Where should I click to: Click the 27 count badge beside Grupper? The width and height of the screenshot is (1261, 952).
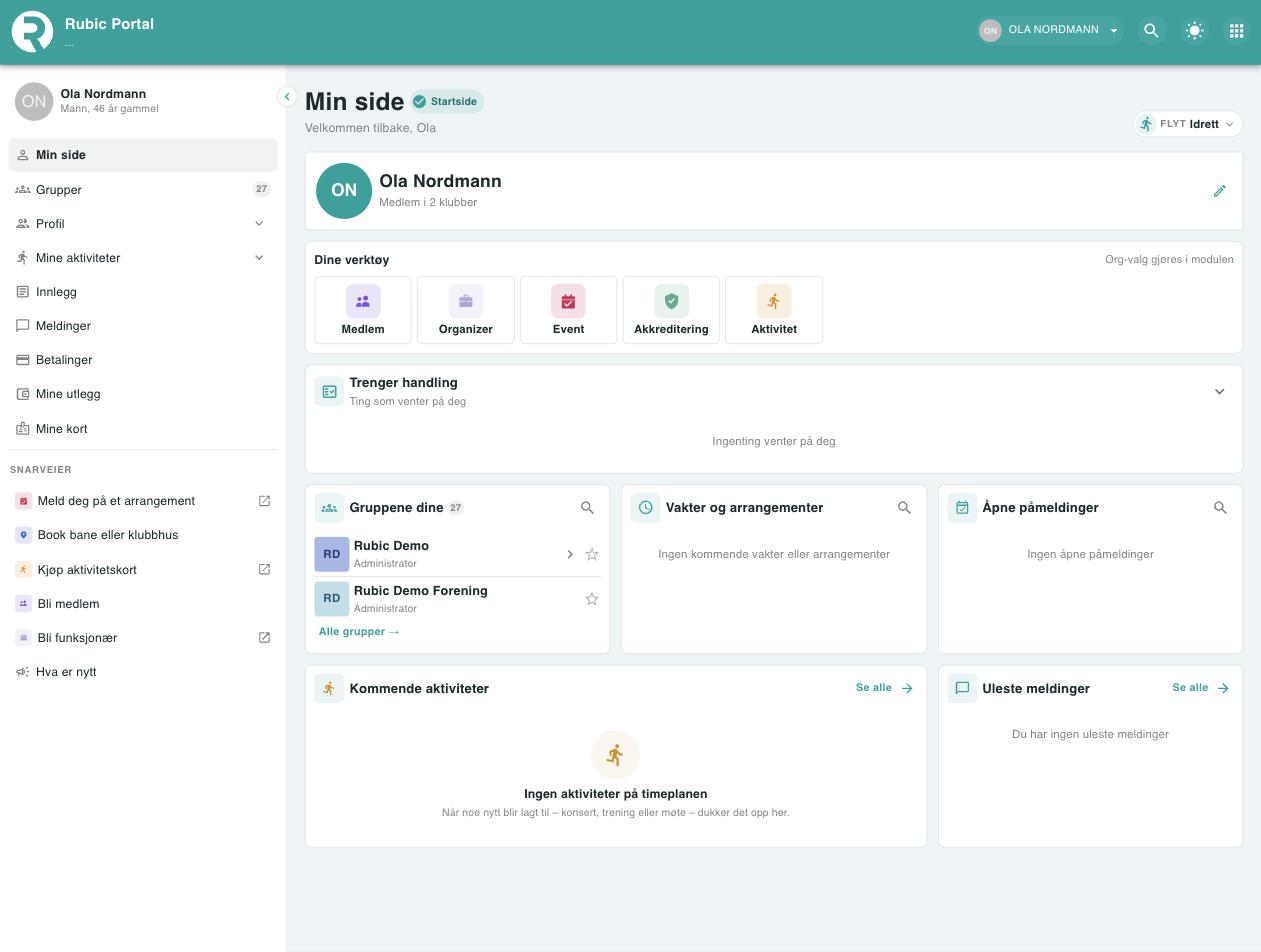(x=261, y=189)
